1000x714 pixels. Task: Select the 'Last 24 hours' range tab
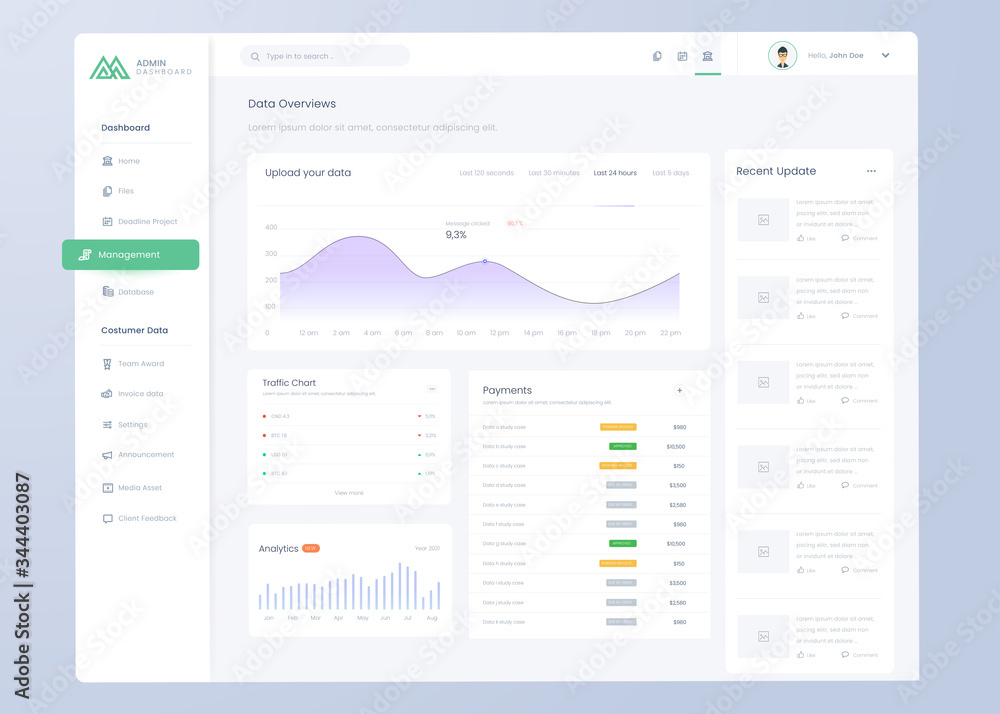point(615,173)
